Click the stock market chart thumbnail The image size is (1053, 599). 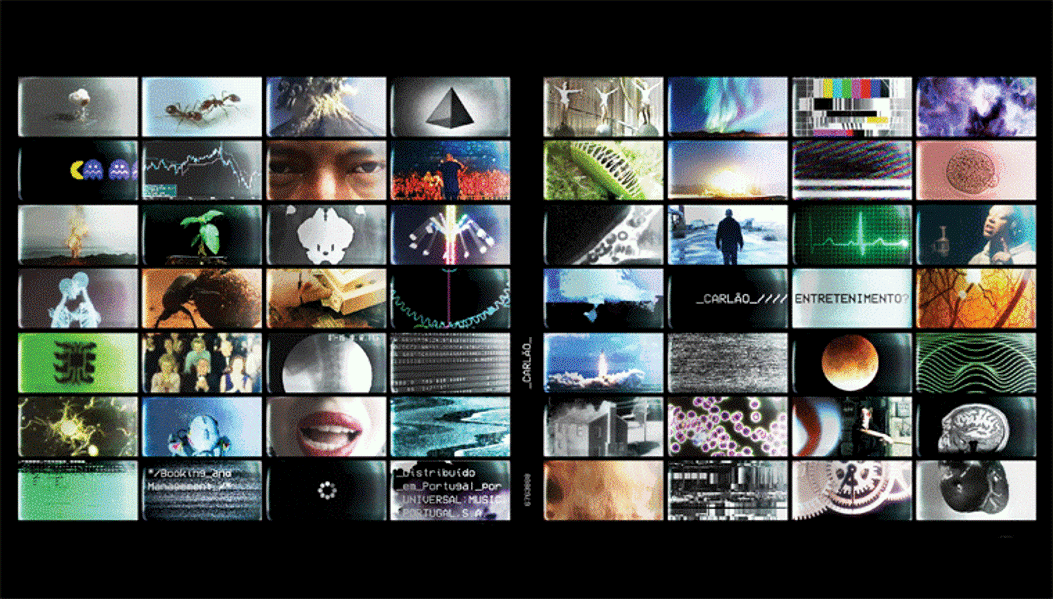[x=202, y=170]
